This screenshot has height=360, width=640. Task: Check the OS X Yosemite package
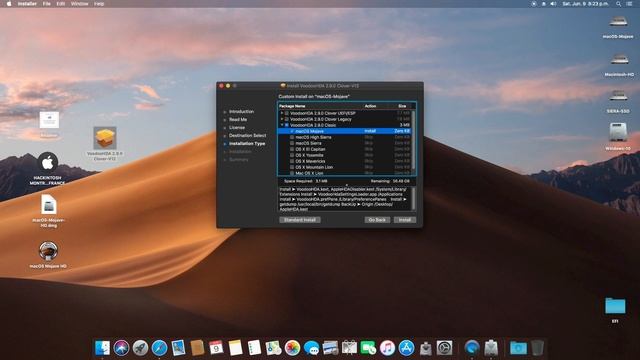click(292, 155)
